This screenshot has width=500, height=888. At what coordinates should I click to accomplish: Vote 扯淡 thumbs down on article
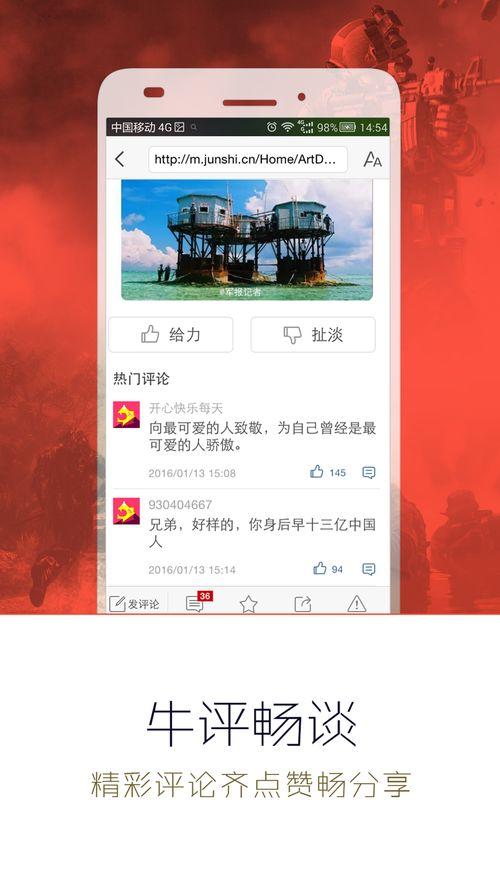coord(313,335)
